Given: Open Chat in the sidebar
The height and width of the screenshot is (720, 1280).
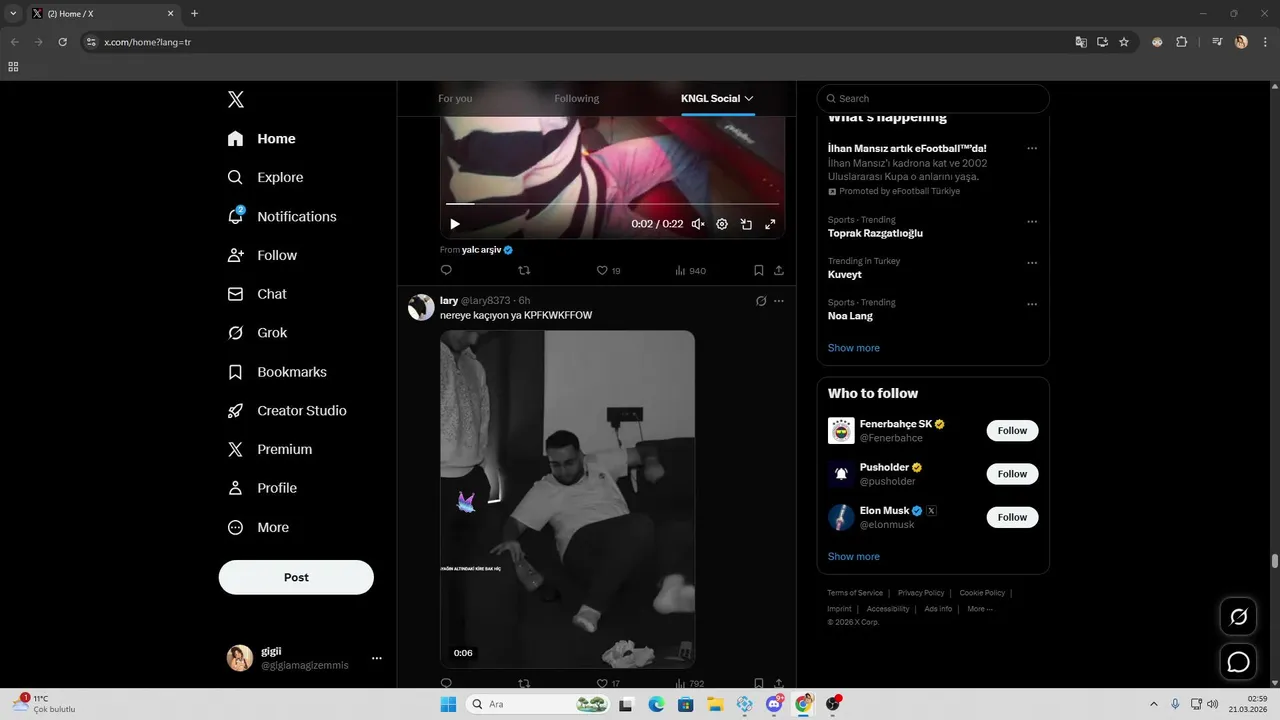Looking at the screenshot, I should [x=257, y=294].
